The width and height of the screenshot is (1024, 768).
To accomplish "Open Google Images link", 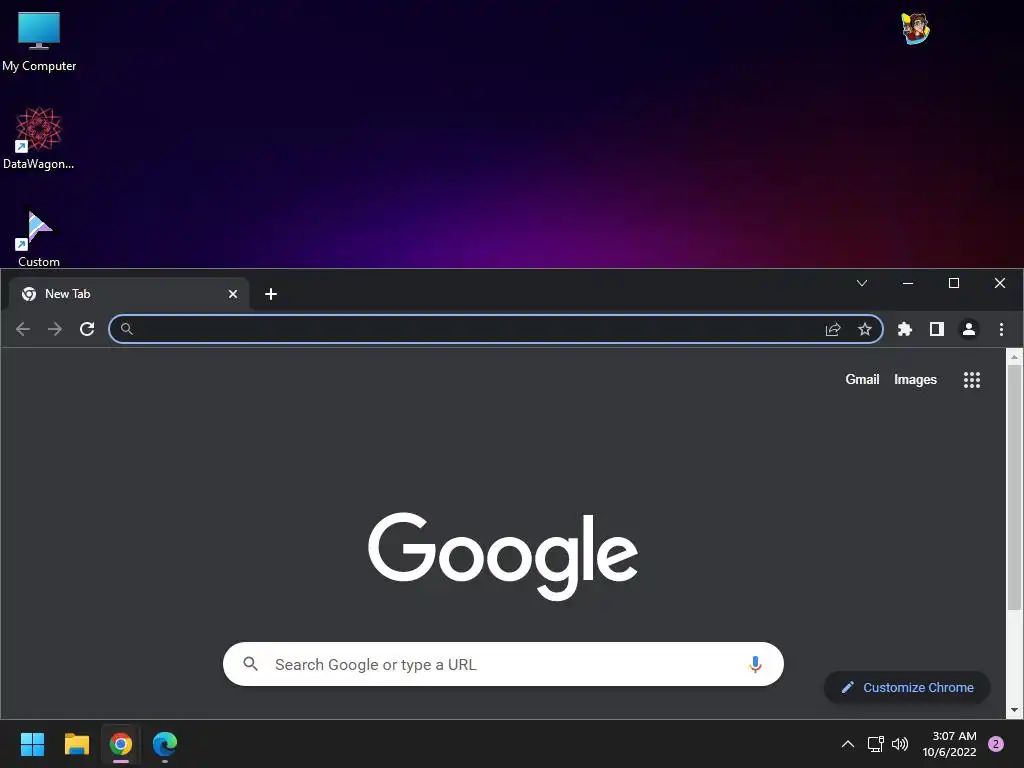I will pos(915,379).
